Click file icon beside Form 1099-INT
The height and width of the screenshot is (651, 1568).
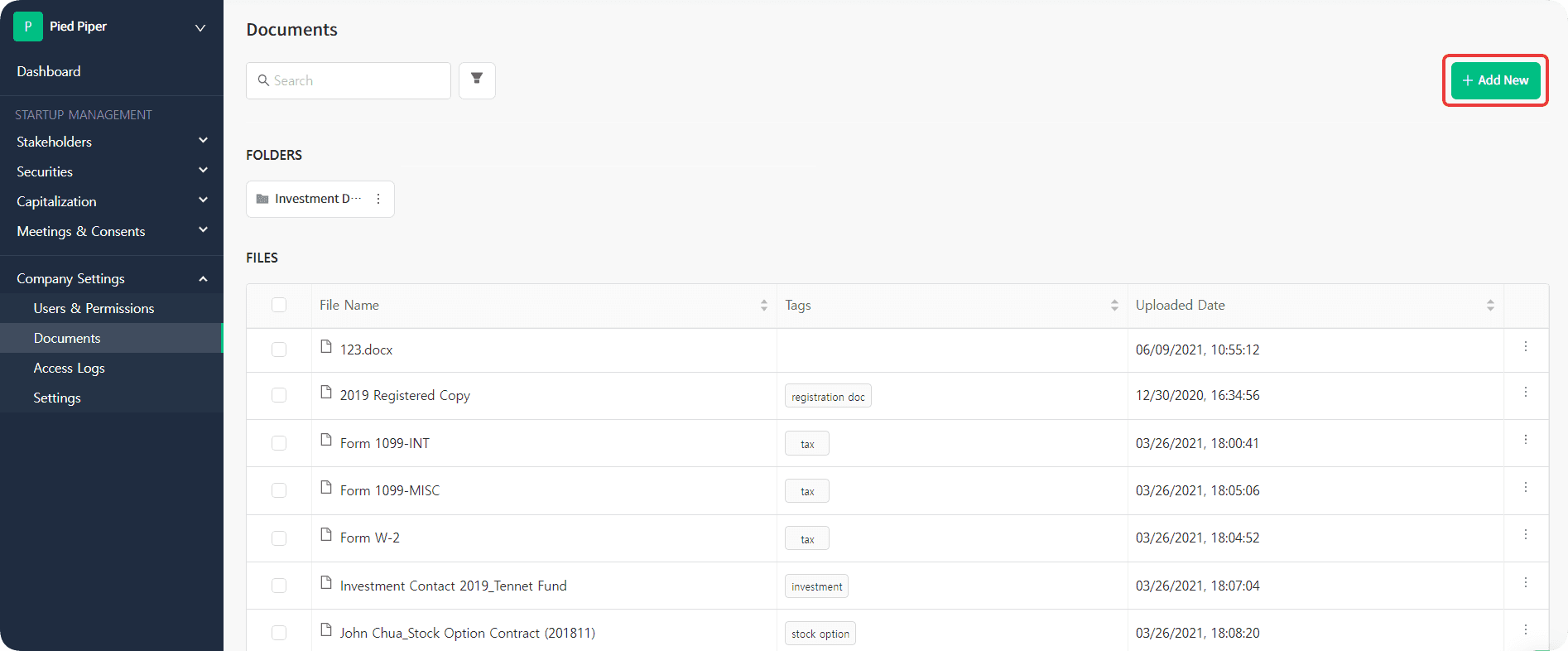pyautogui.click(x=326, y=441)
